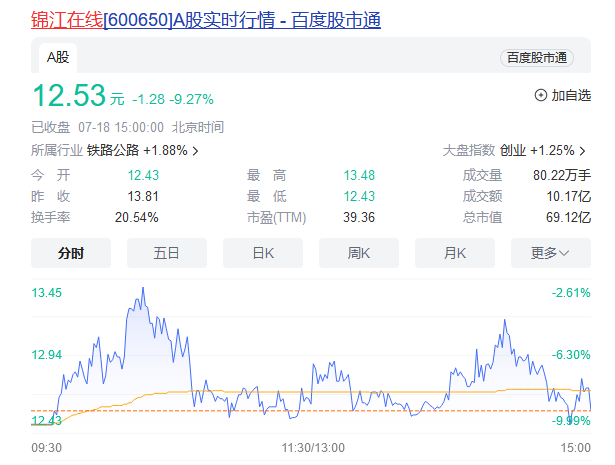The image size is (615, 465).
Task: Click 成交量 value 80.22万手
Action: point(562,175)
